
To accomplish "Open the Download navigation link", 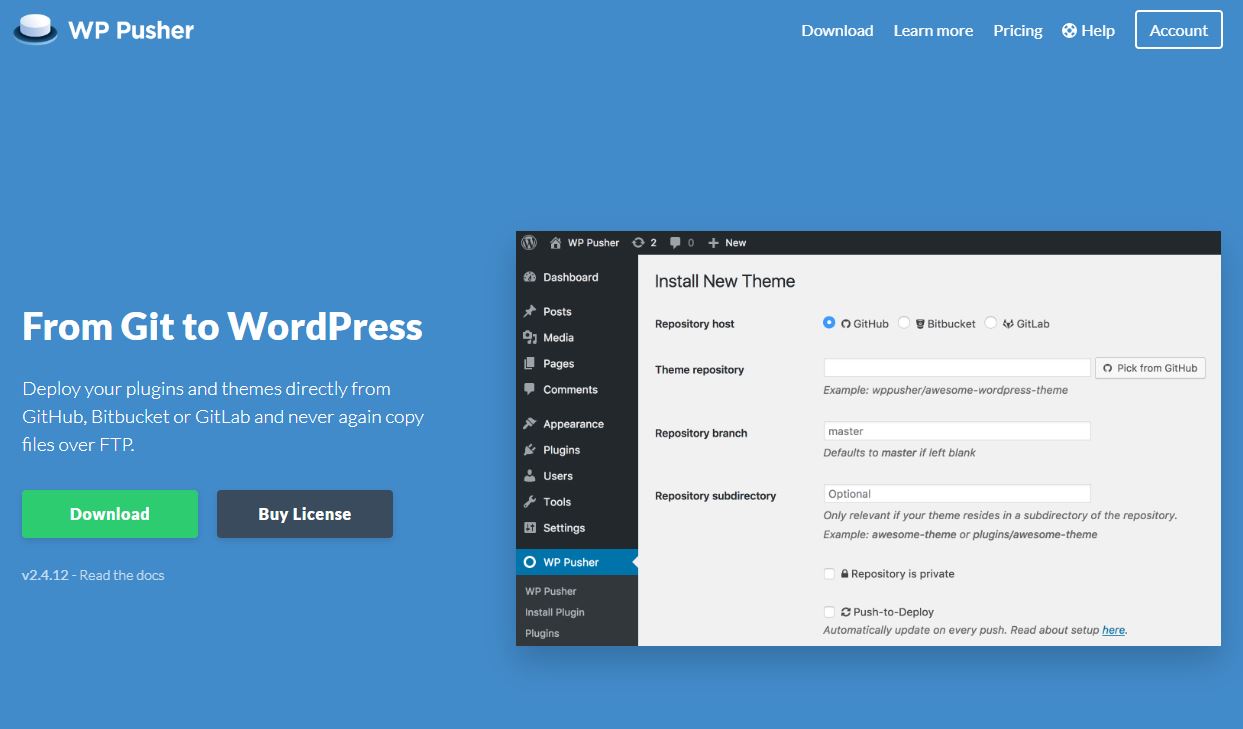I will click(x=837, y=31).
